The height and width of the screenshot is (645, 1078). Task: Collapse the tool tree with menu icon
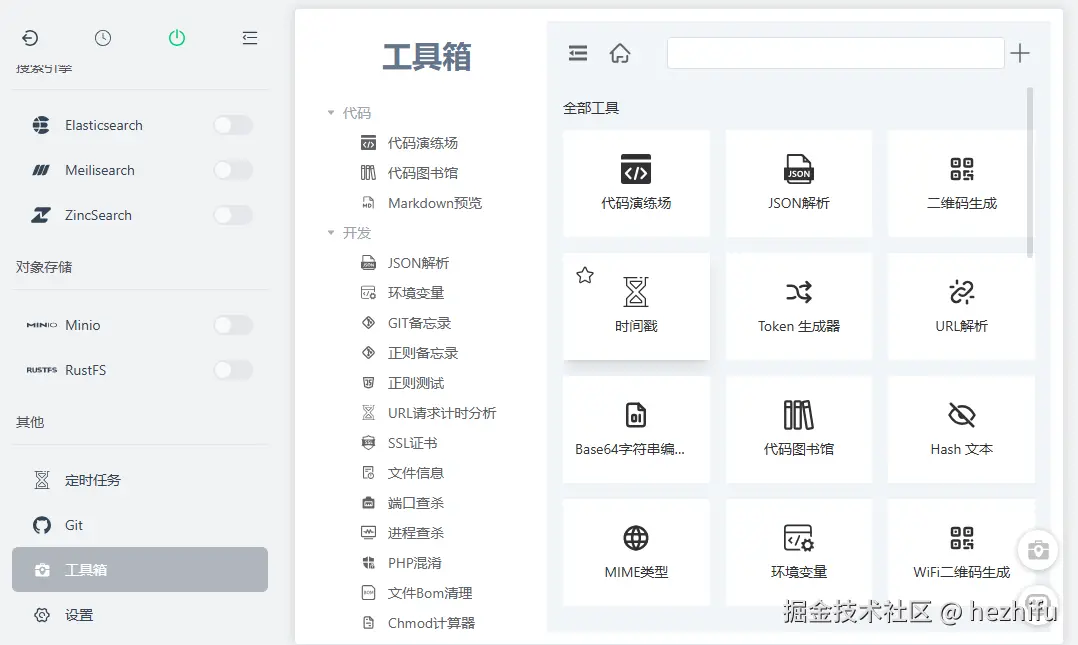click(578, 53)
